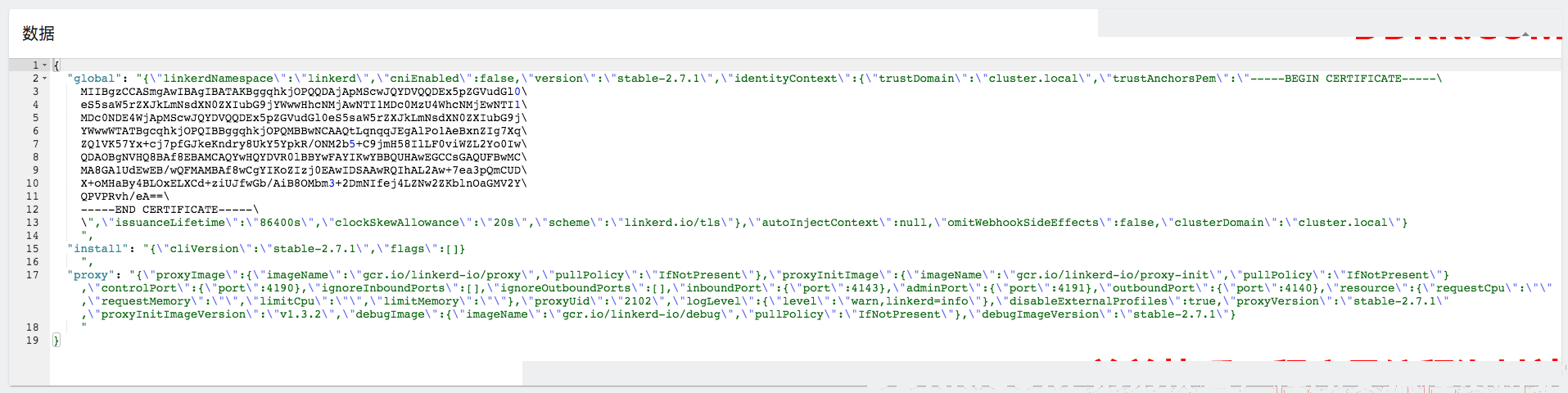Click the "proxyInitImageVersion" text in the proxy block
Viewport: 1568px width, 393px height.
[174, 314]
